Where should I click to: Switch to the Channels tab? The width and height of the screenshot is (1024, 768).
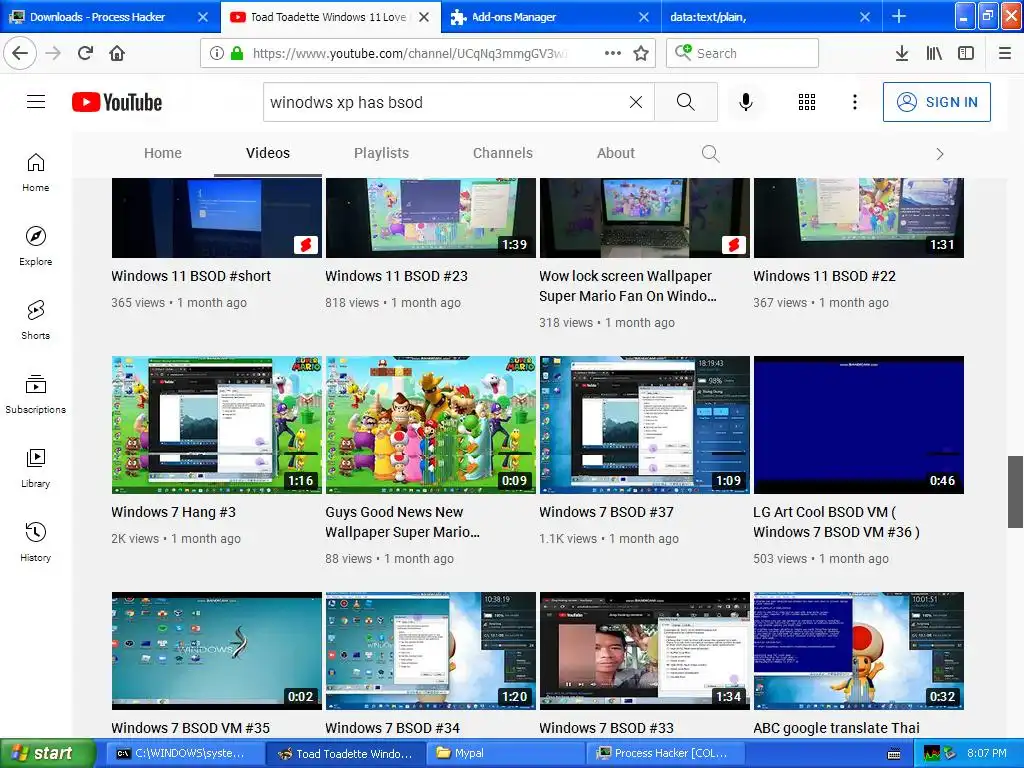coord(503,153)
